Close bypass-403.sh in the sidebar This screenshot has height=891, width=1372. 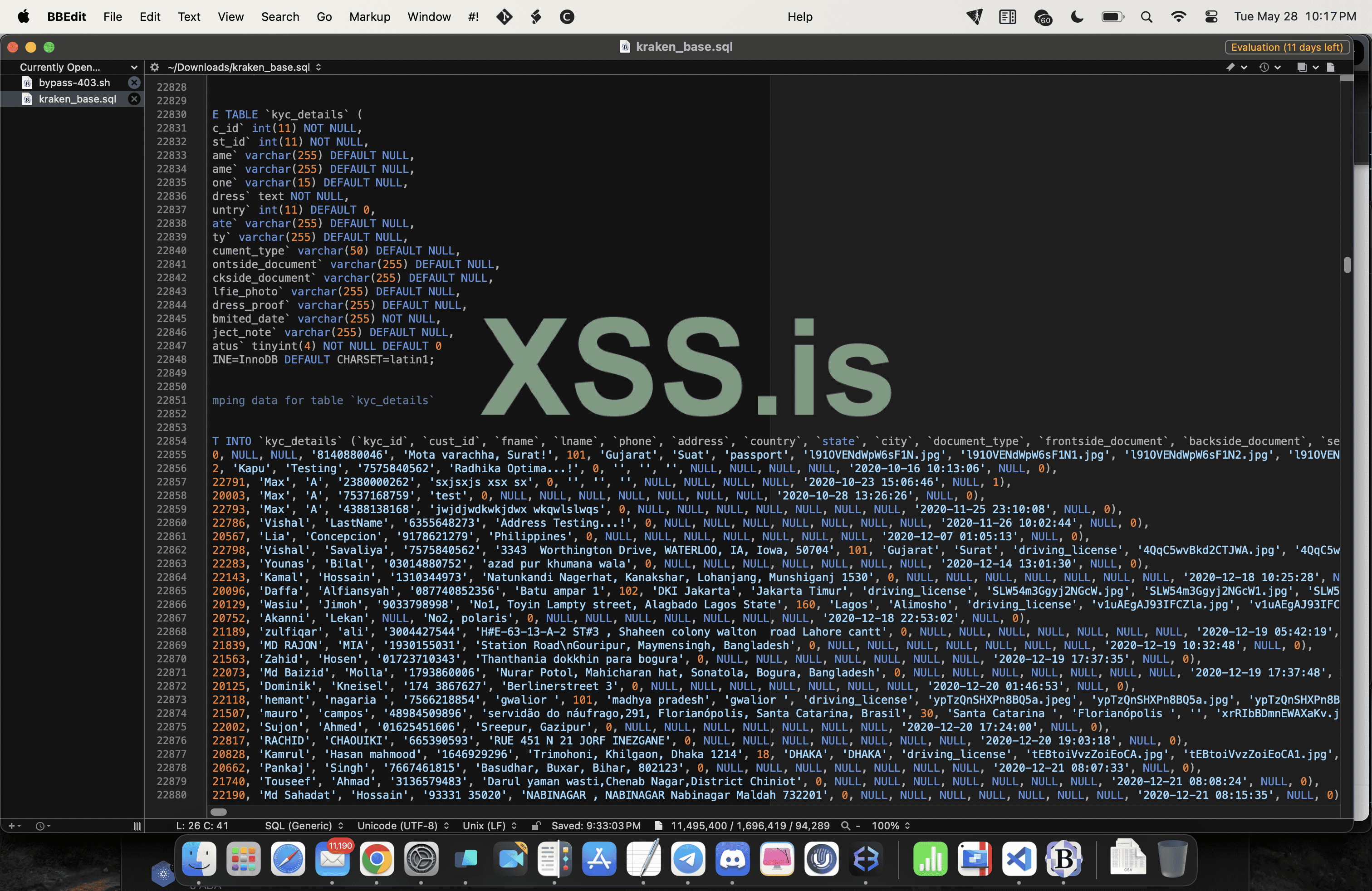[134, 83]
